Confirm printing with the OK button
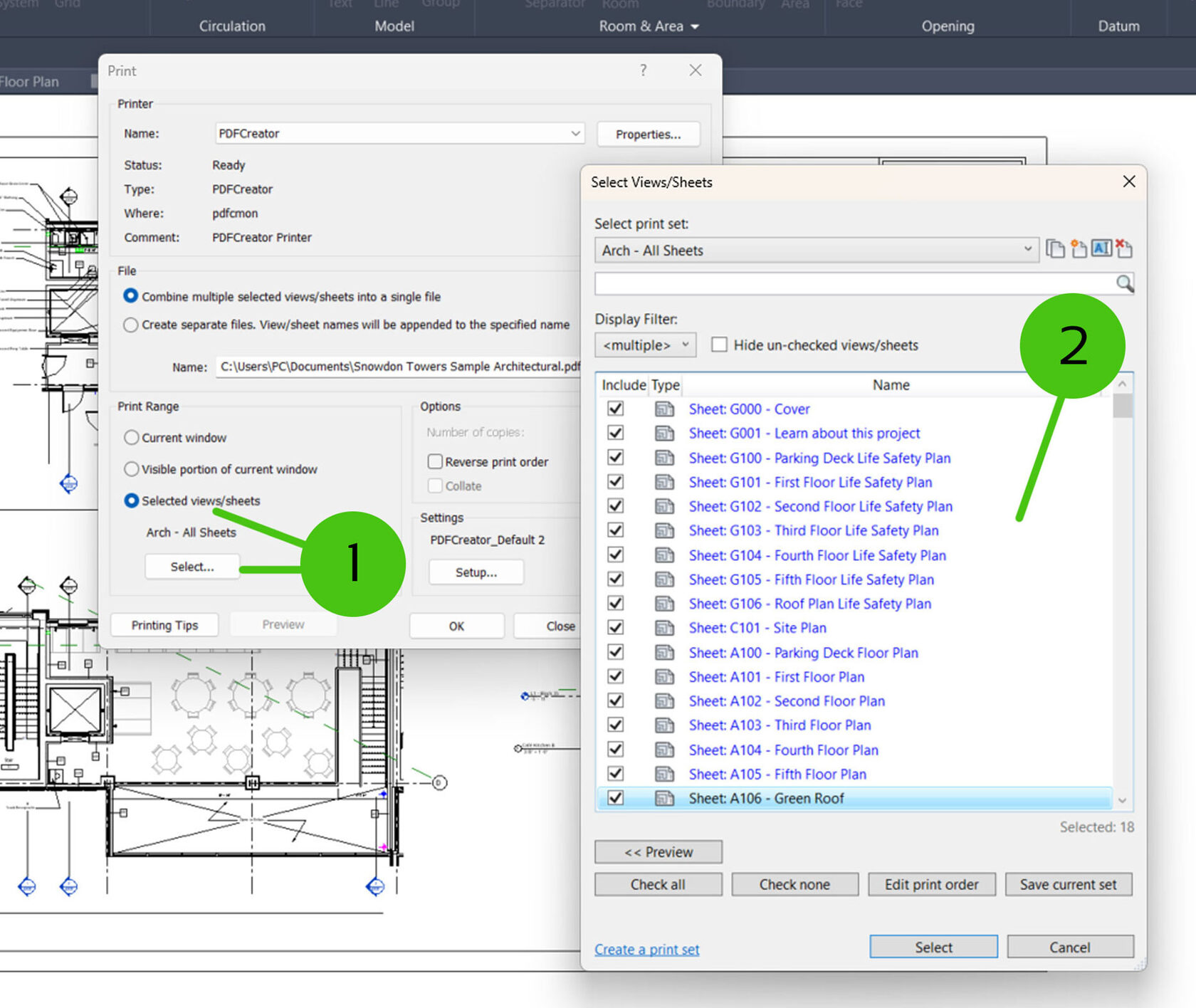The height and width of the screenshot is (1008, 1196). [x=456, y=626]
